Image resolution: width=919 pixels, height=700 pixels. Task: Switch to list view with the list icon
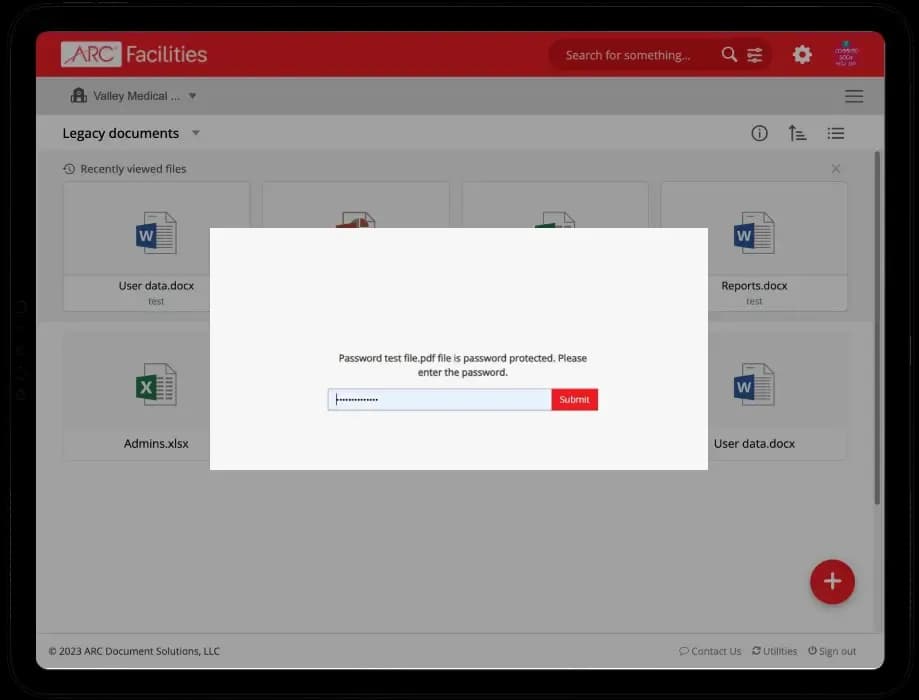pyautogui.click(x=835, y=132)
